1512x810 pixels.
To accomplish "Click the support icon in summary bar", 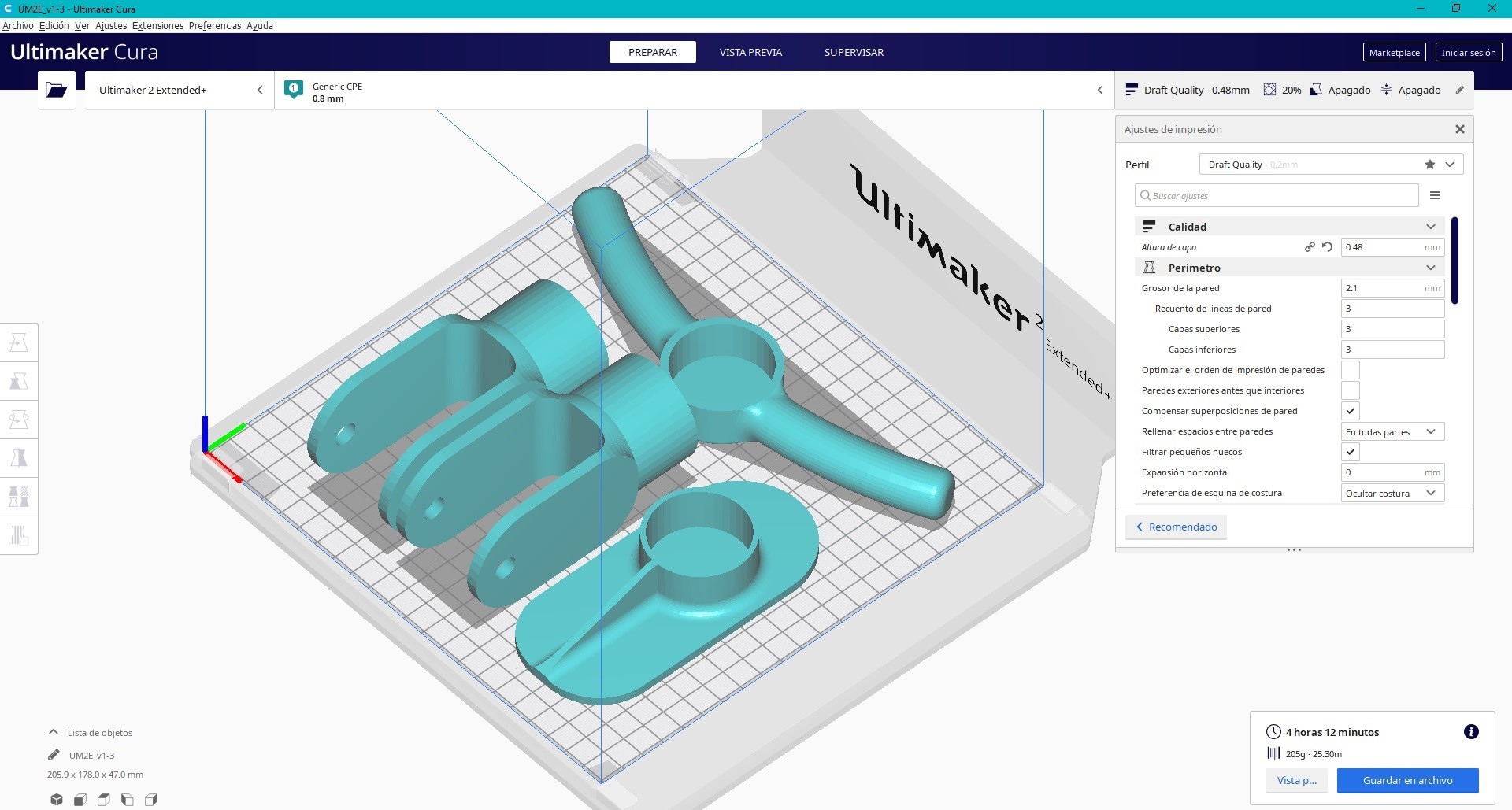I will tap(1316, 90).
